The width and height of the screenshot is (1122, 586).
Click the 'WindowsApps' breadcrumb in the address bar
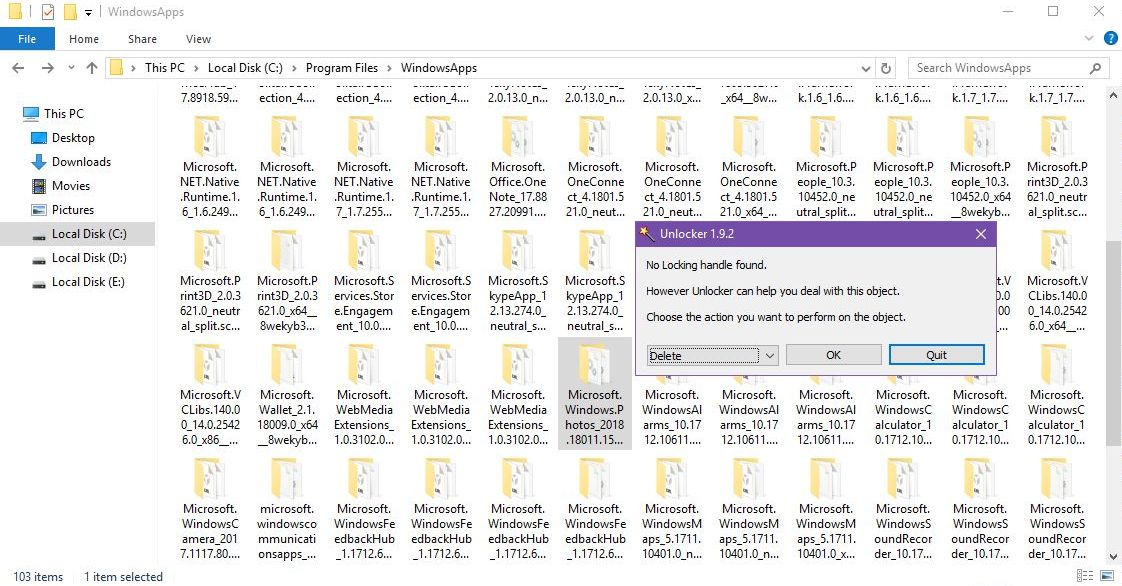(x=439, y=68)
